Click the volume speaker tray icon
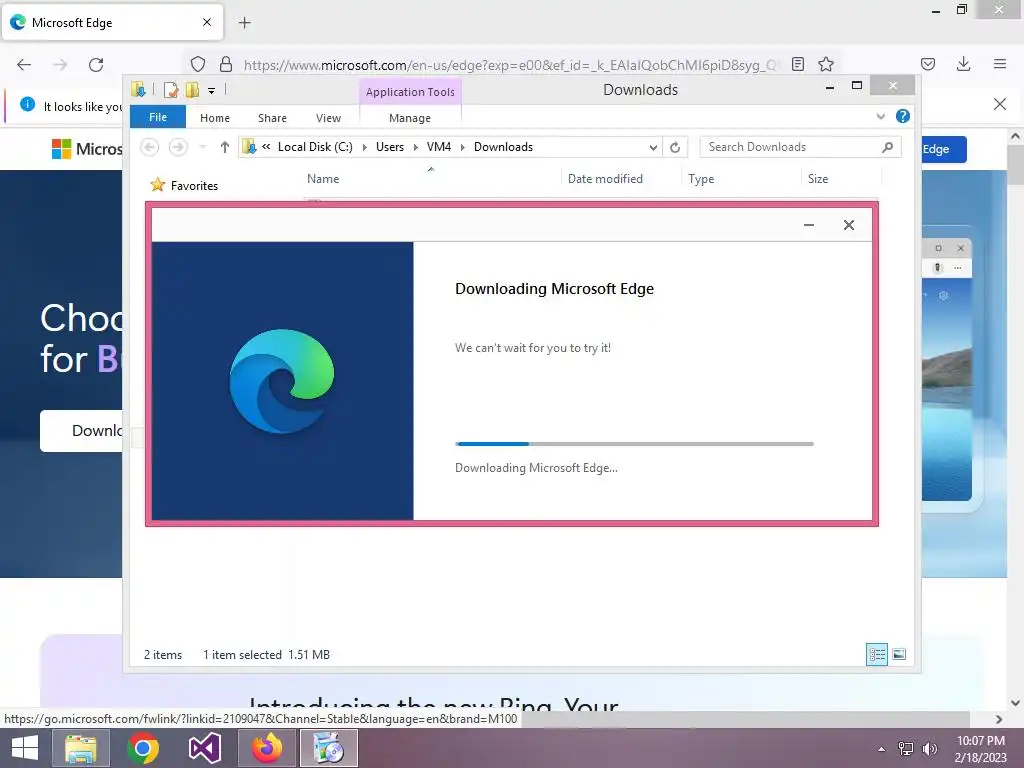Screen dimensions: 1024x768 [x=929, y=749]
